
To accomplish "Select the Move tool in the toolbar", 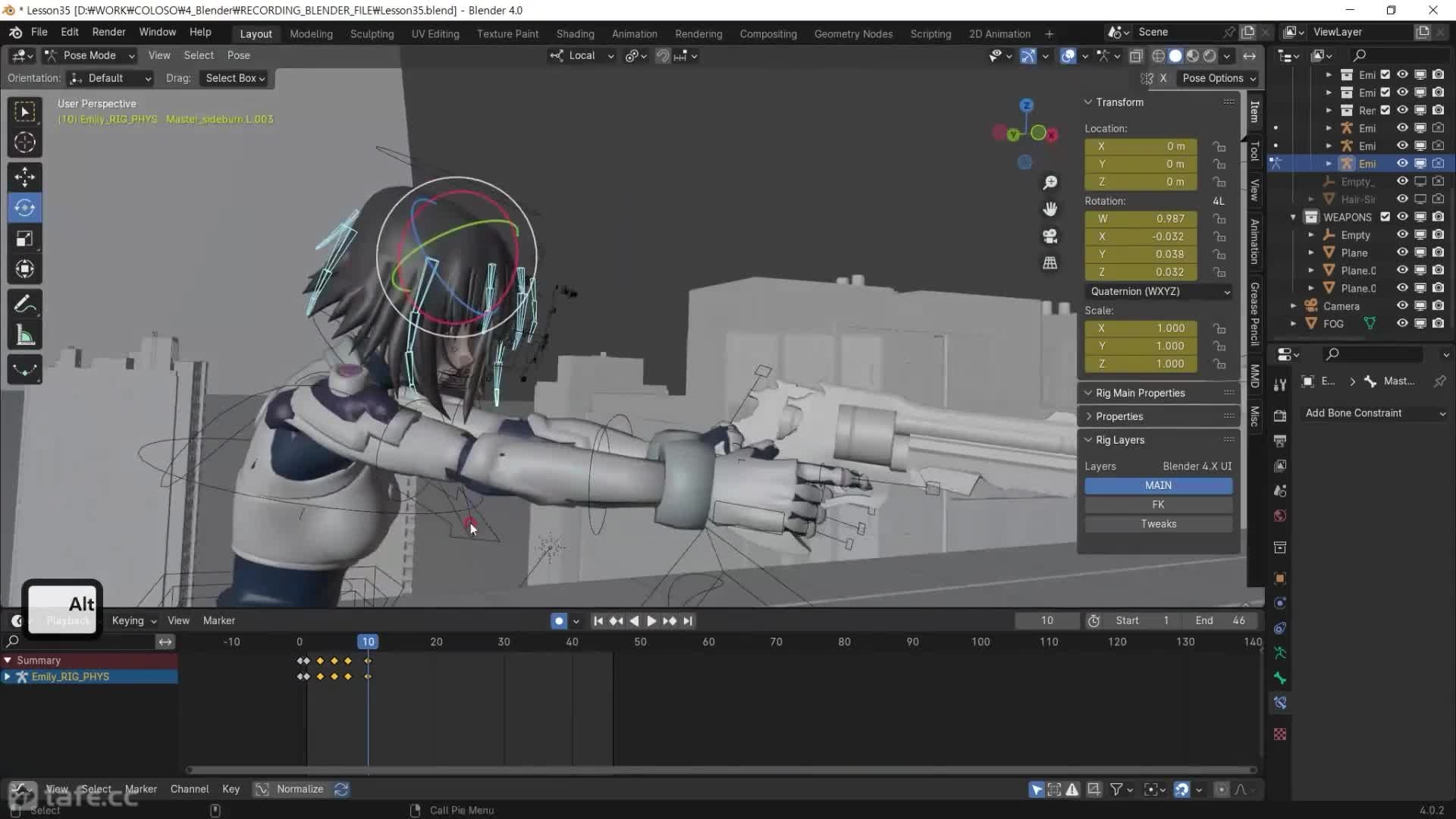I will click(24, 177).
